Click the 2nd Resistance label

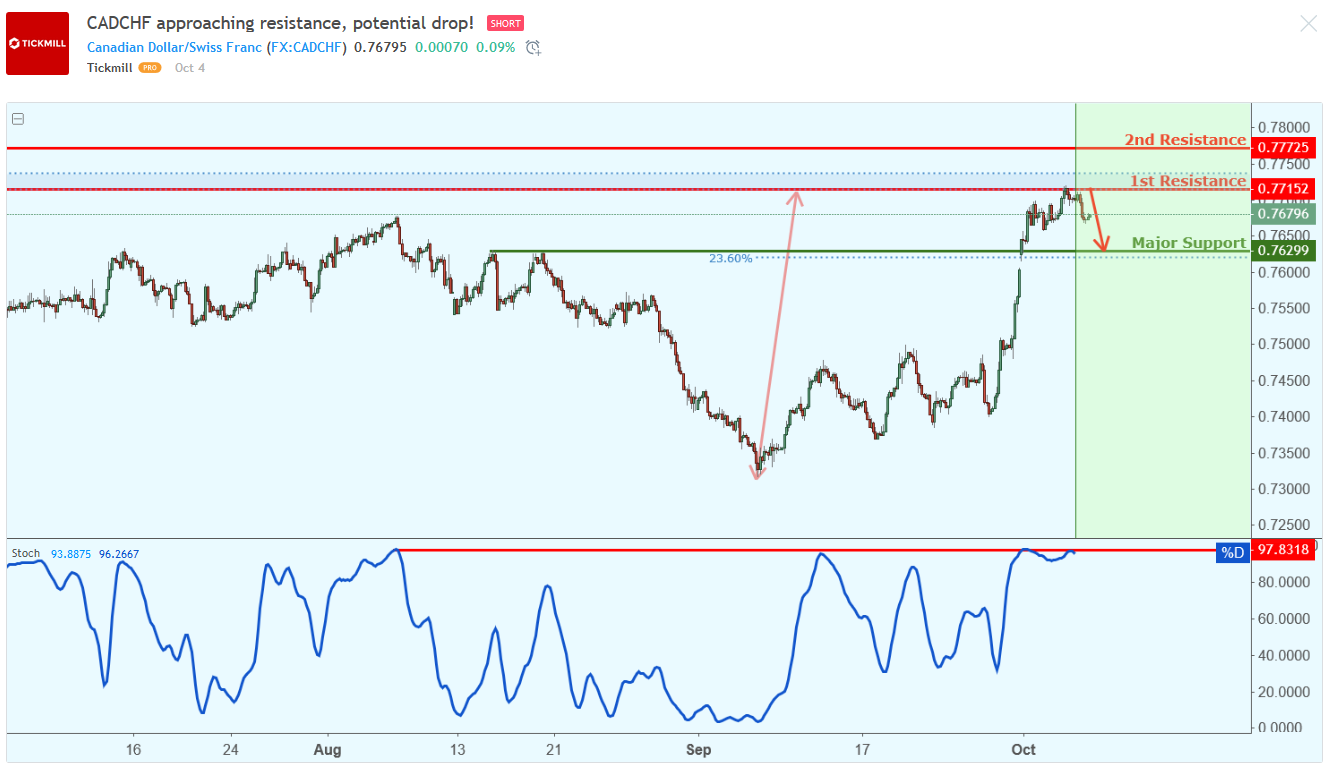[x=1185, y=140]
